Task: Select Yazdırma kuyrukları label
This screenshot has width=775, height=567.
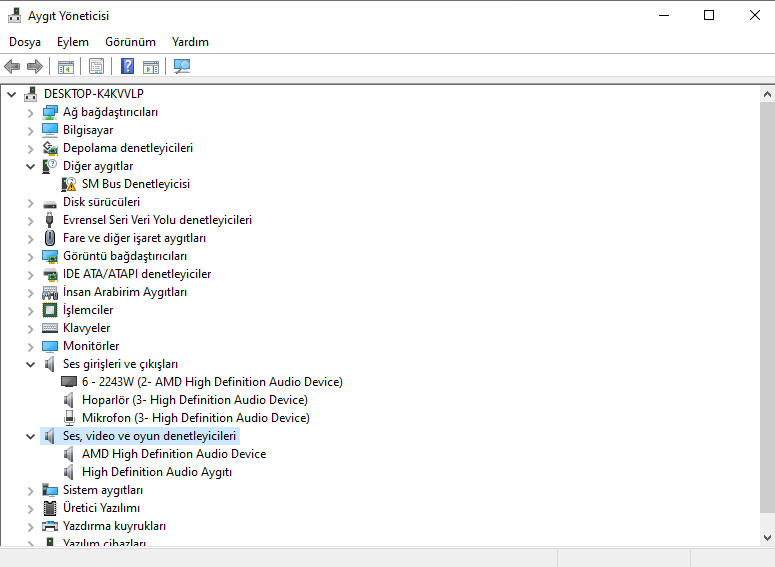Action: tap(115, 526)
